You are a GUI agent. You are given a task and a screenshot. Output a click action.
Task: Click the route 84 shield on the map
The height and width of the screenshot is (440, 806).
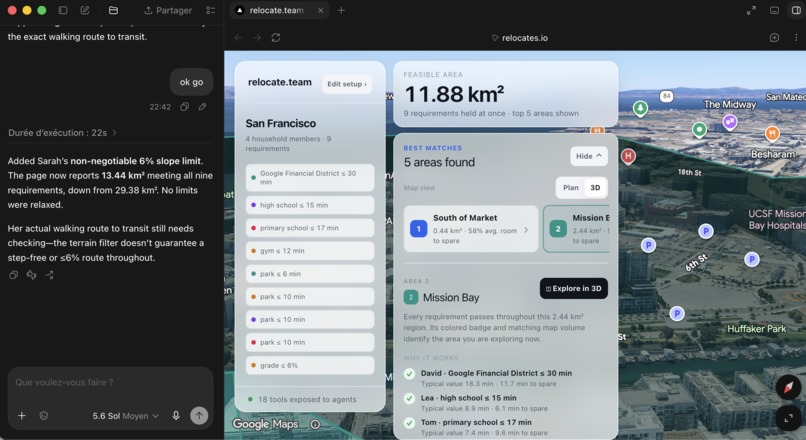666,96
